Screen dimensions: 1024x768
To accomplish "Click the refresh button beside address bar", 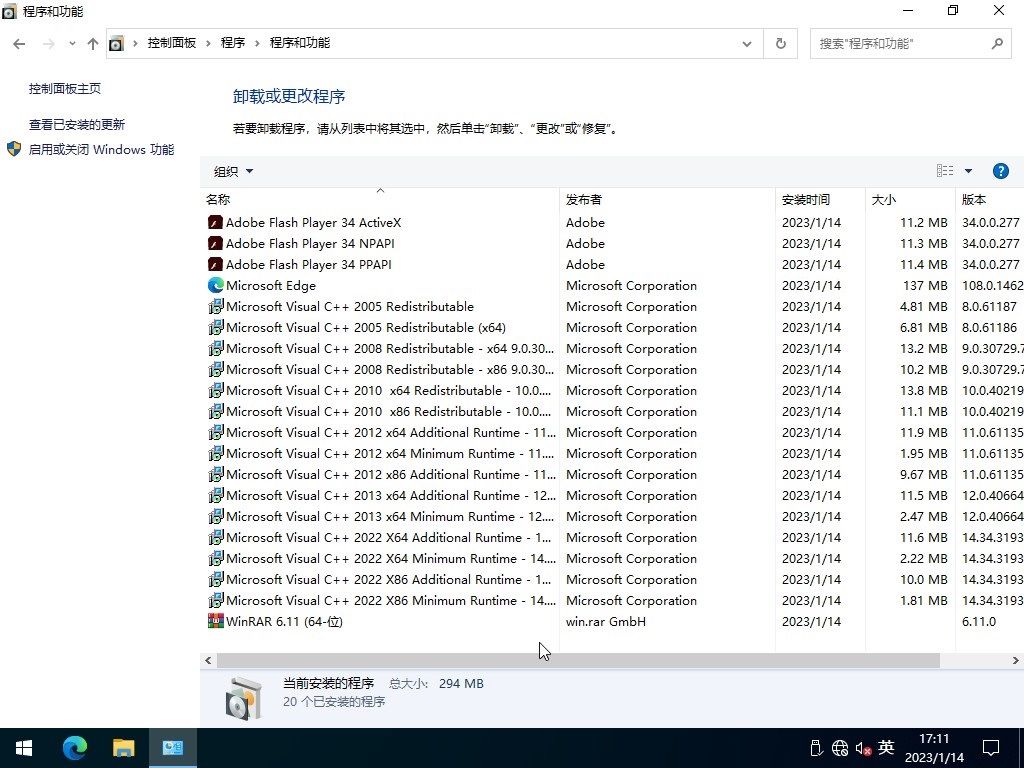I will pyautogui.click(x=780, y=44).
